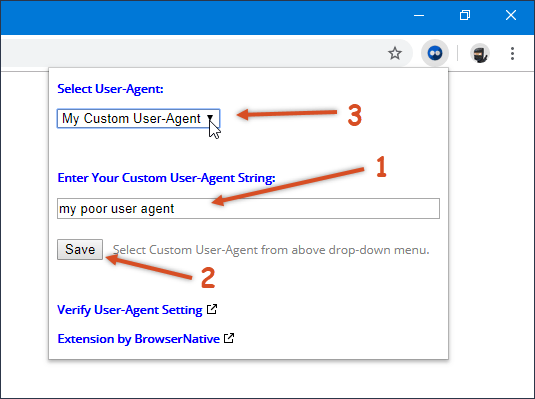Click the bookmark star icon

(395, 53)
